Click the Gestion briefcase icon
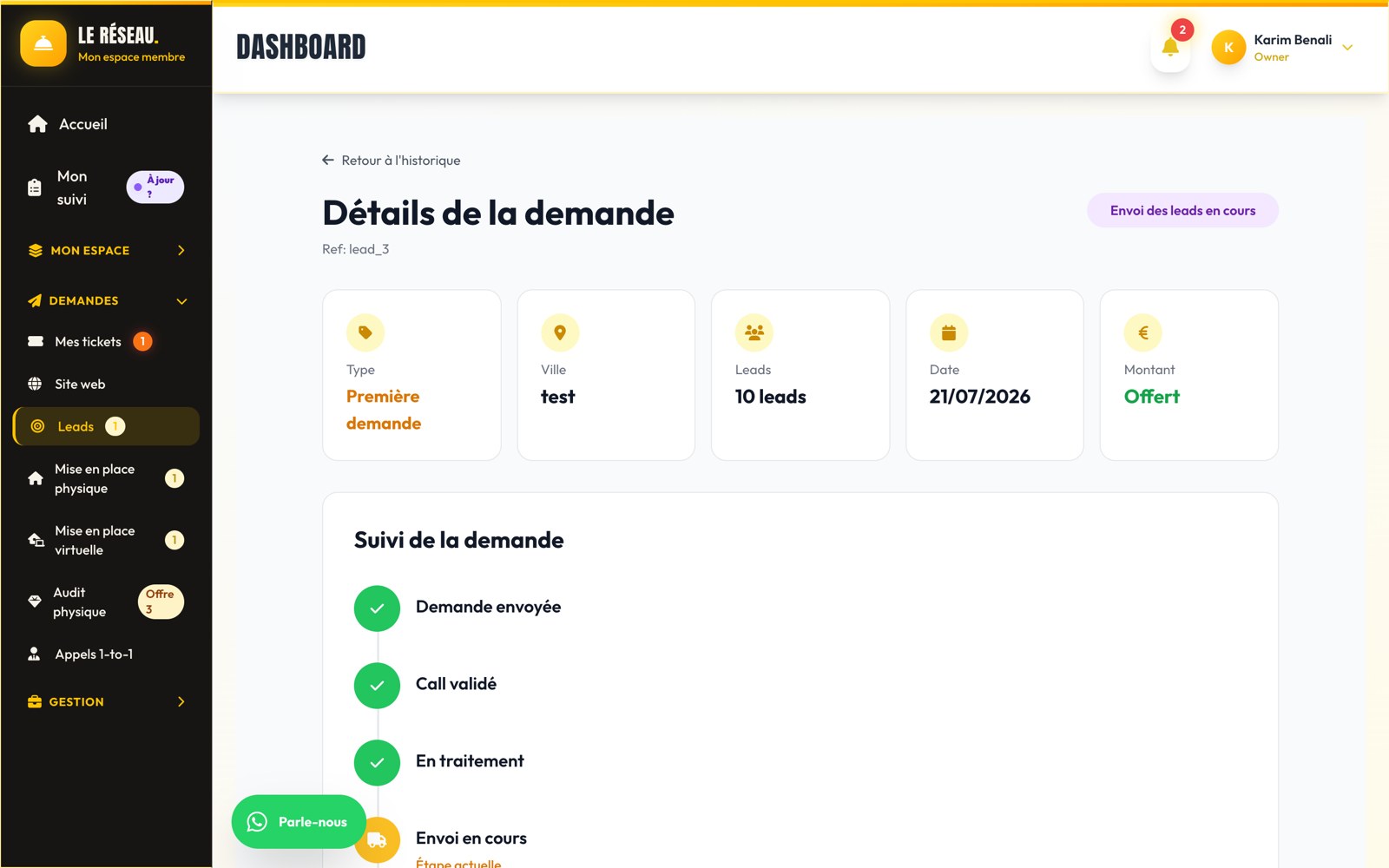1389x868 pixels. pos(35,701)
